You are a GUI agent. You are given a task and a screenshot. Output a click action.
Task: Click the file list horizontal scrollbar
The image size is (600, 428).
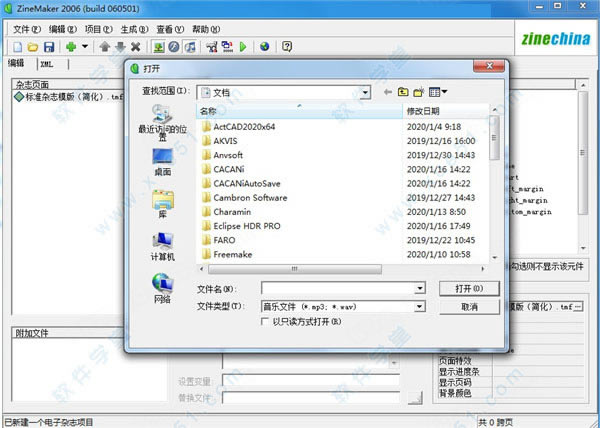tap(294, 269)
